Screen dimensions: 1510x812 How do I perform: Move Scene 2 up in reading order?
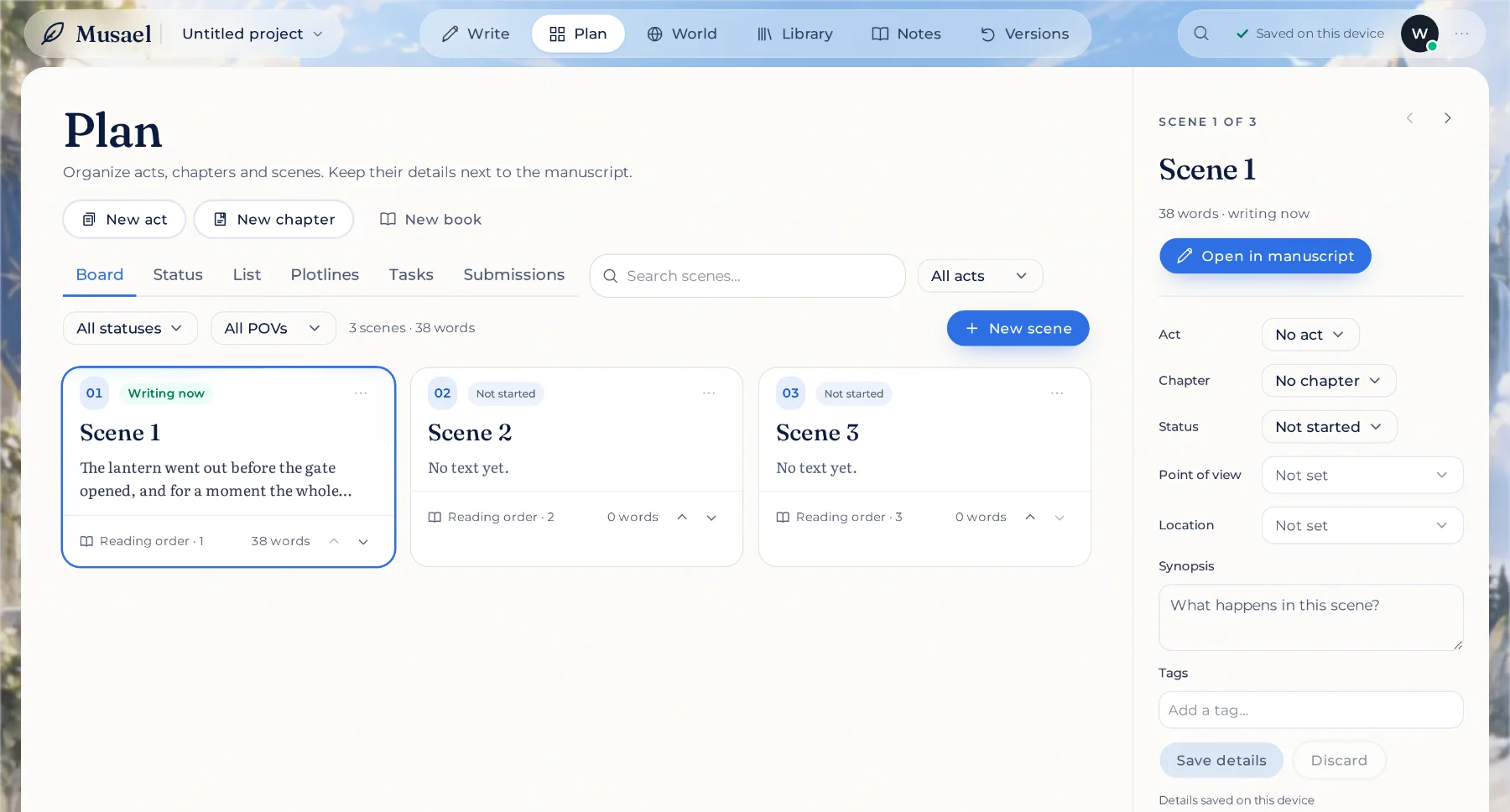pos(682,518)
